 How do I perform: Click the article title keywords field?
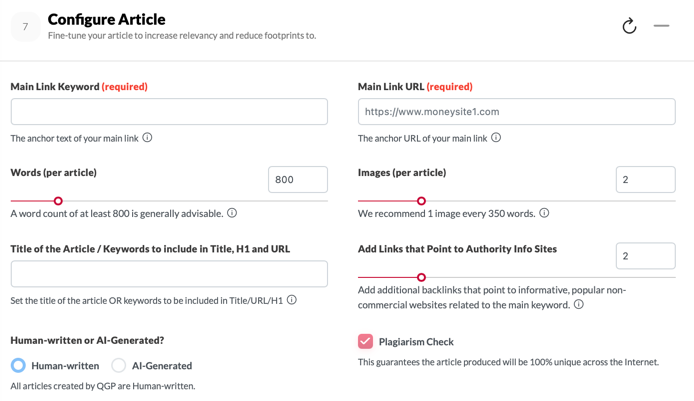point(169,274)
